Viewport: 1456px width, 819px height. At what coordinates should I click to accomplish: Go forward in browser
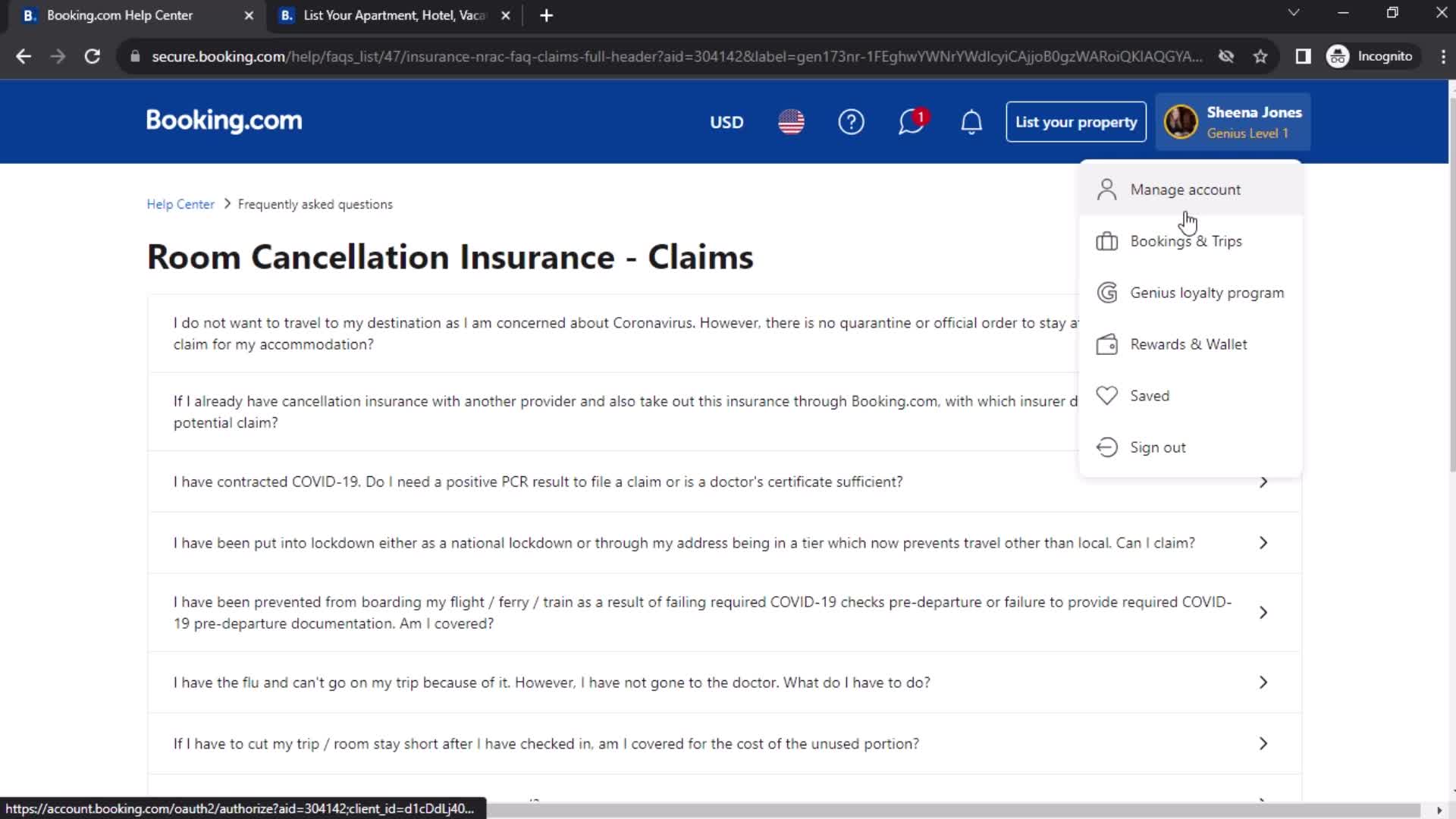tap(58, 56)
